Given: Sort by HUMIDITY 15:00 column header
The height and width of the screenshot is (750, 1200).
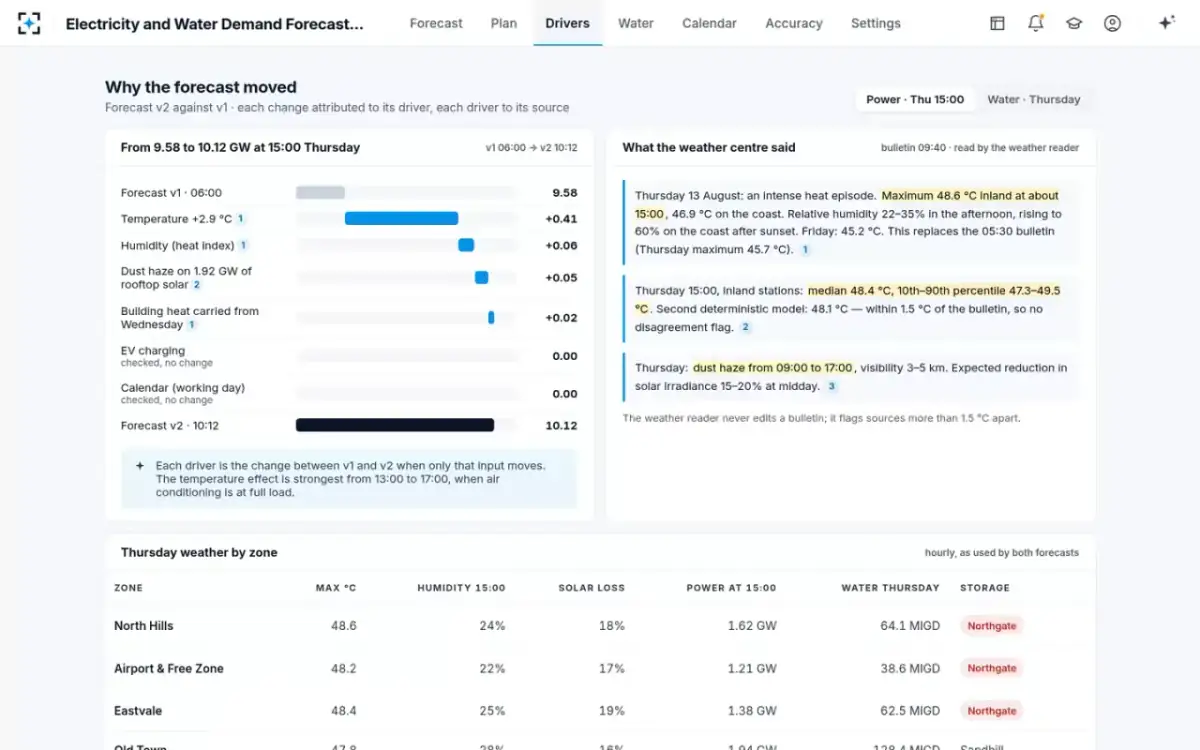Looking at the screenshot, I should (x=461, y=588).
